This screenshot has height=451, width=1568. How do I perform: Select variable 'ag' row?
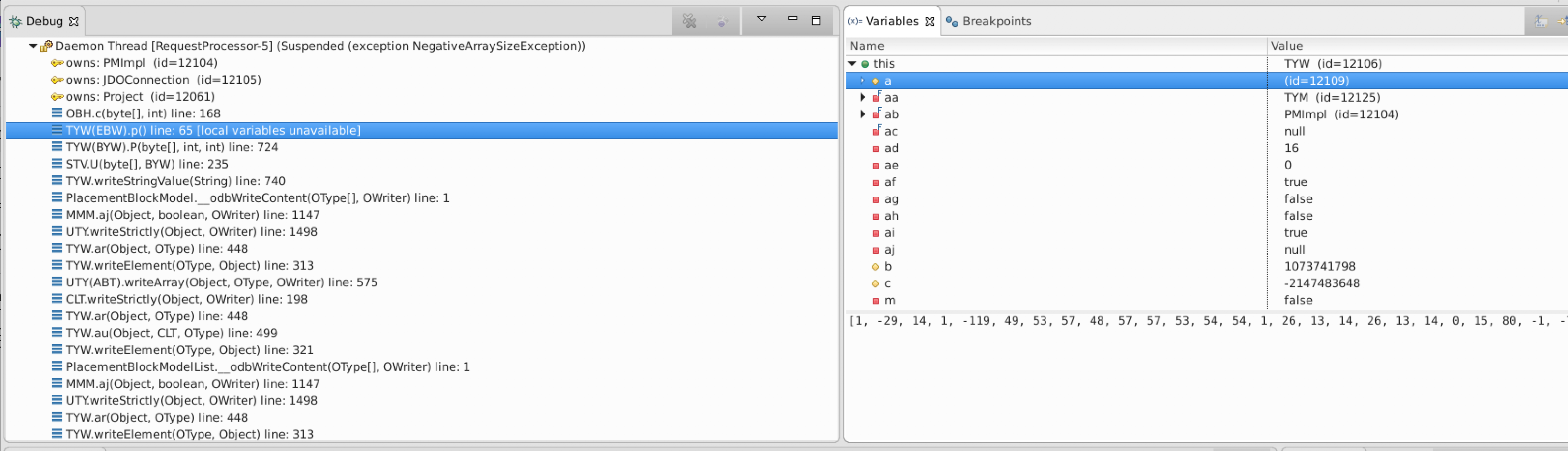[1206, 199]
